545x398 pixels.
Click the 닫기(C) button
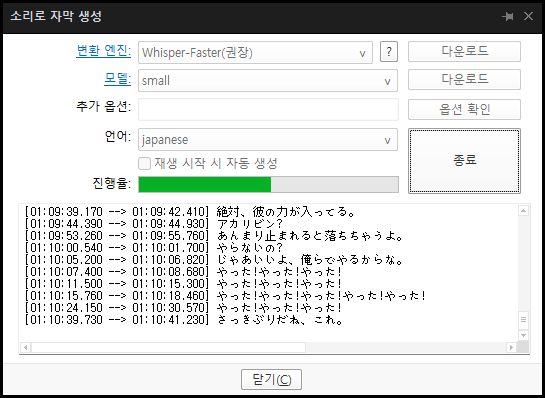point(271,380)
